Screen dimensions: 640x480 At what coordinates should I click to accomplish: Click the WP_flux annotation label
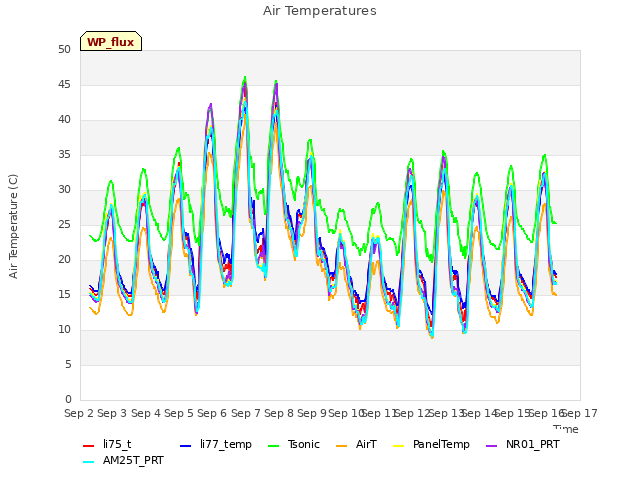click(111, 42)
